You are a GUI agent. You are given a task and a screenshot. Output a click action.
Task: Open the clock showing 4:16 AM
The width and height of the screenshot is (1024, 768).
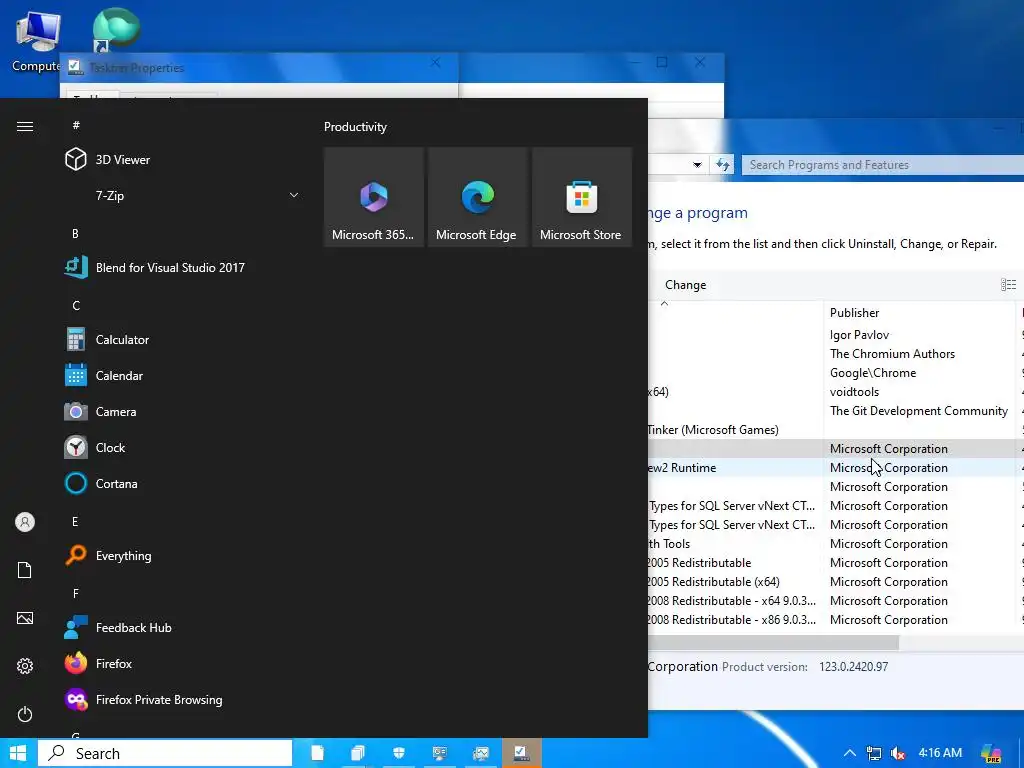tap(940, 753)
